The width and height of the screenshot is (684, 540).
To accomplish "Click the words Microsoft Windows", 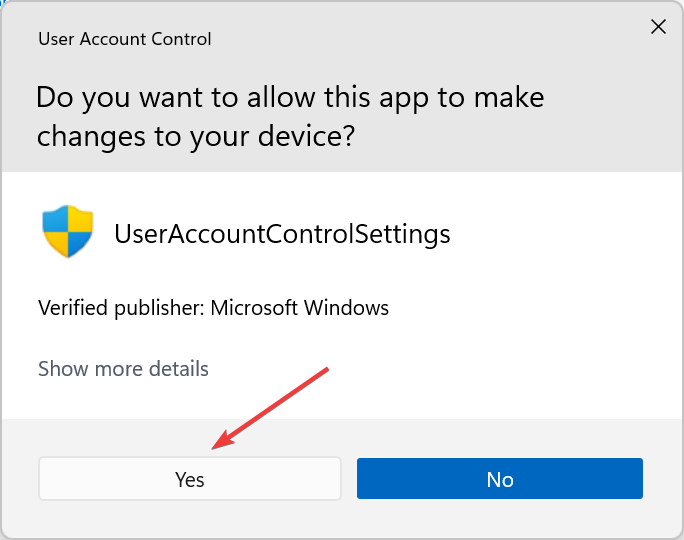I will tap(299, 308).
